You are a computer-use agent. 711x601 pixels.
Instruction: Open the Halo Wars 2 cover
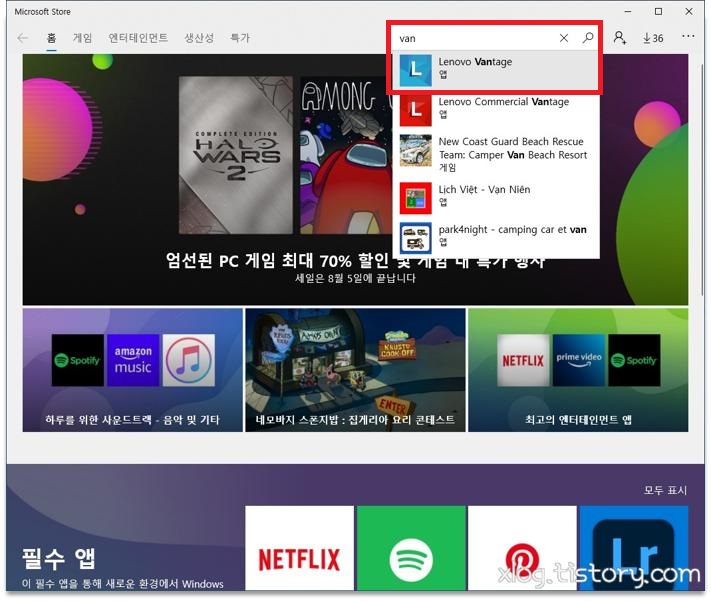236,155
